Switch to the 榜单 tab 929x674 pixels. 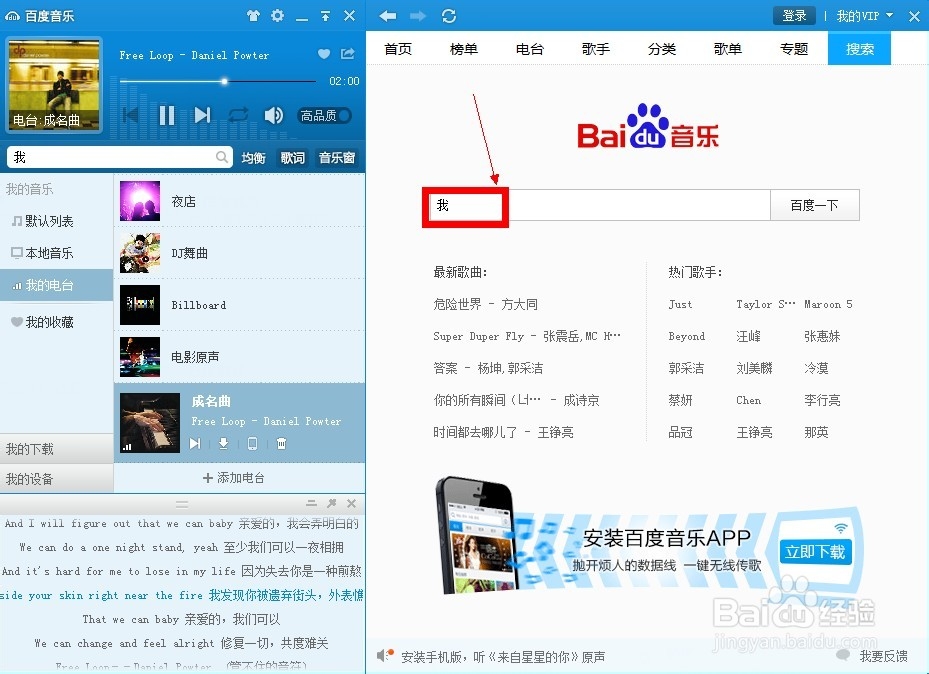[463, 49]
